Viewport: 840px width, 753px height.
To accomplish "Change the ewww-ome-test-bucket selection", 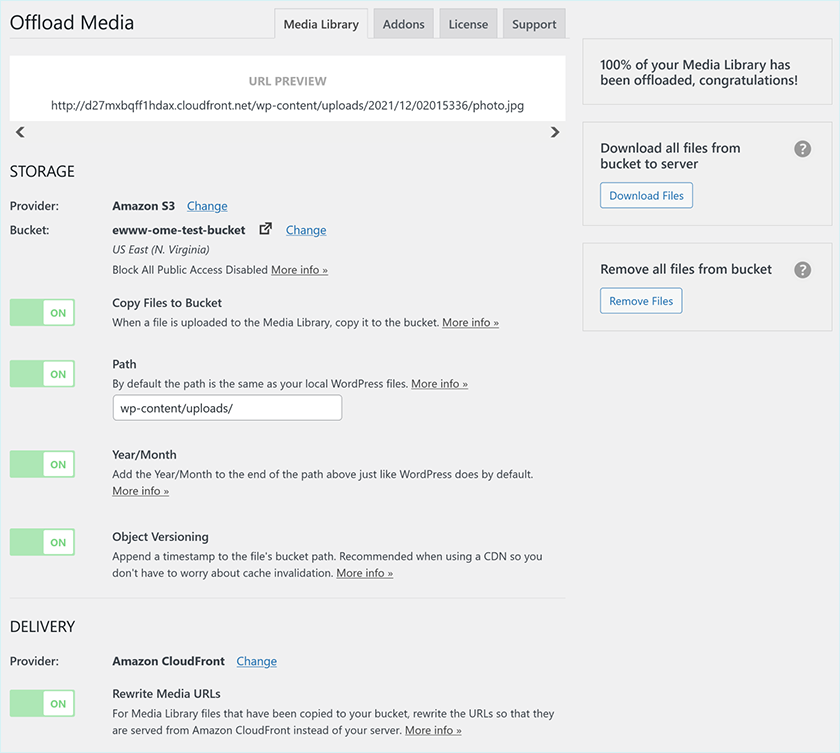I will click(x=306, y=229).
